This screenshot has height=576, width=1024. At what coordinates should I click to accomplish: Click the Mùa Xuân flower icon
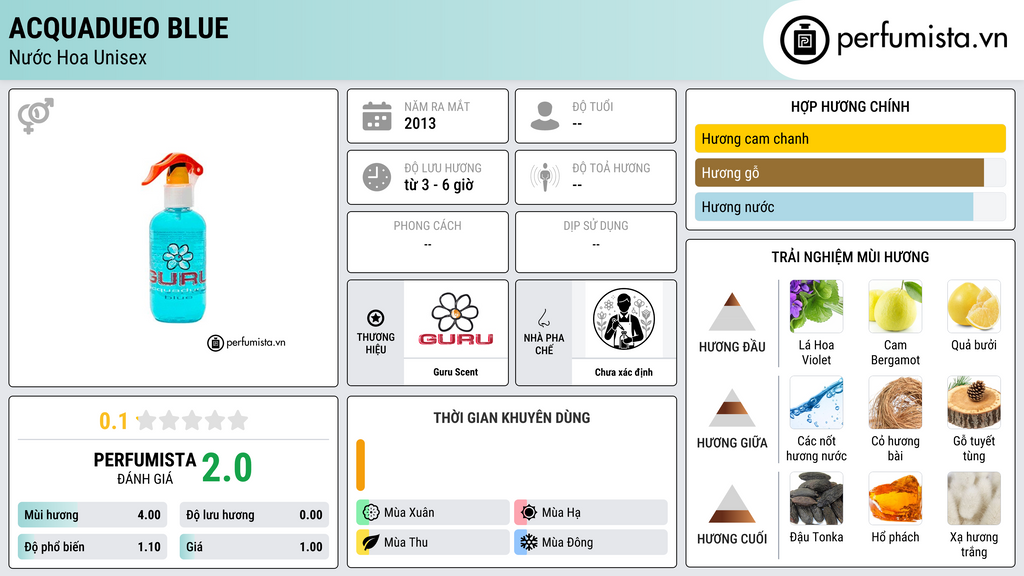[x=371, y=513]
